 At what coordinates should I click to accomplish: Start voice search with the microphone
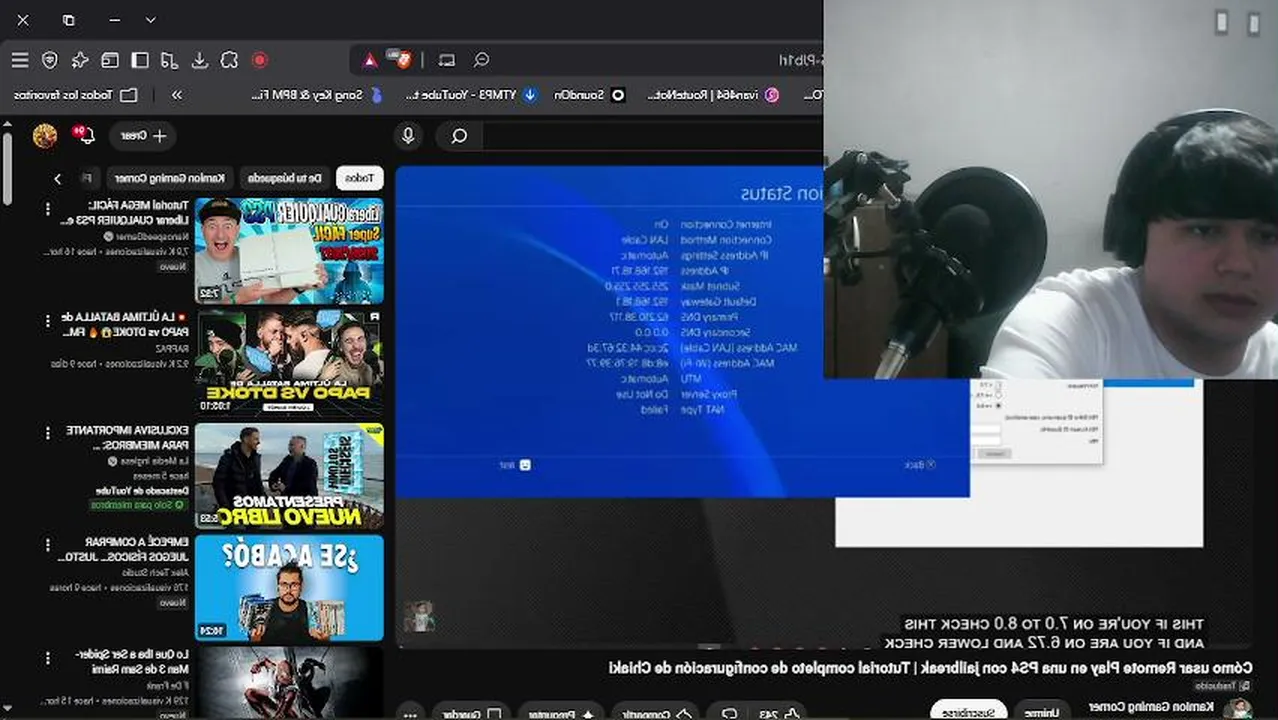coord(408,135)
